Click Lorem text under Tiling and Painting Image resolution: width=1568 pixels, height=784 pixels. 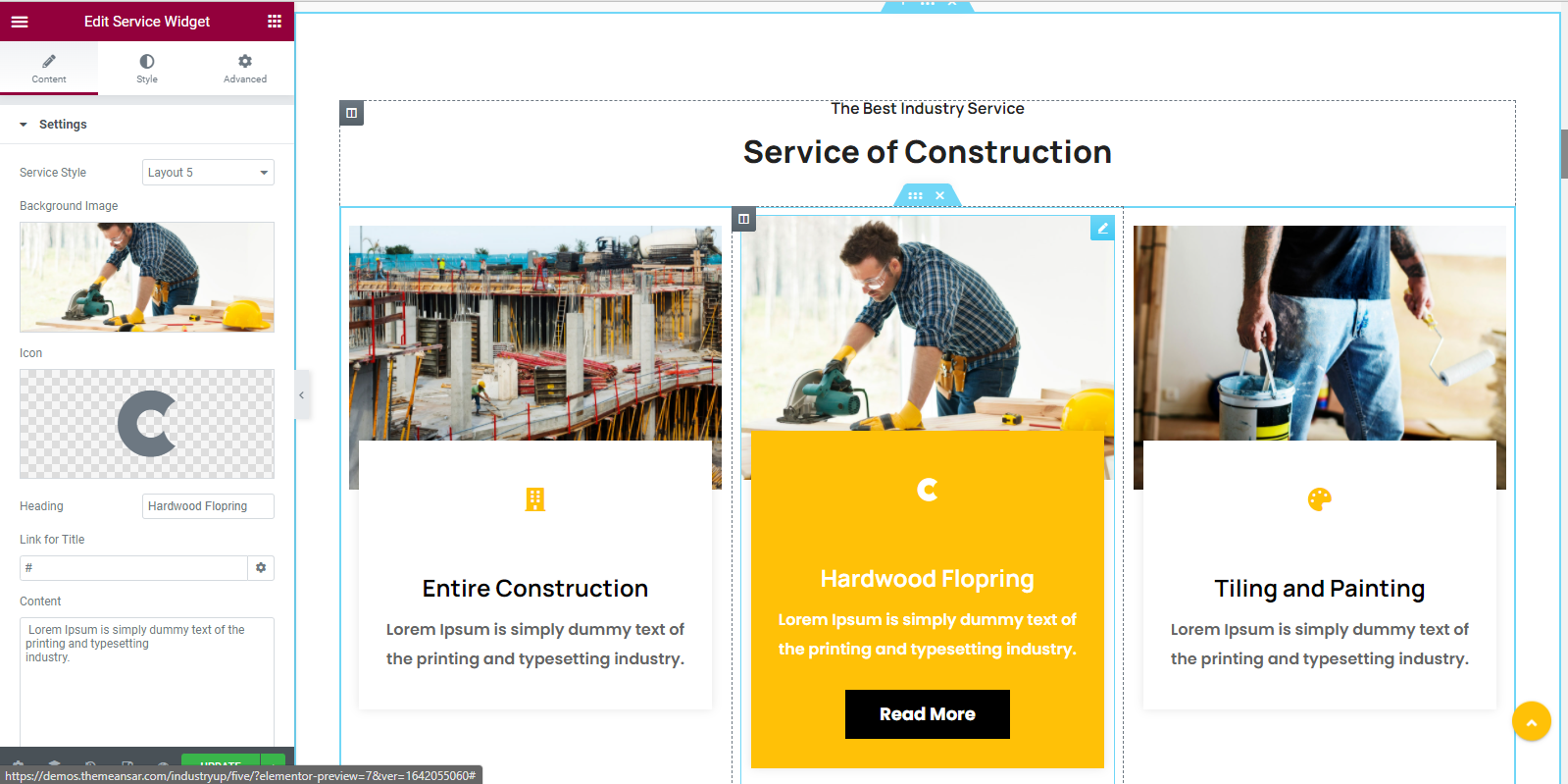point(1320,644)
